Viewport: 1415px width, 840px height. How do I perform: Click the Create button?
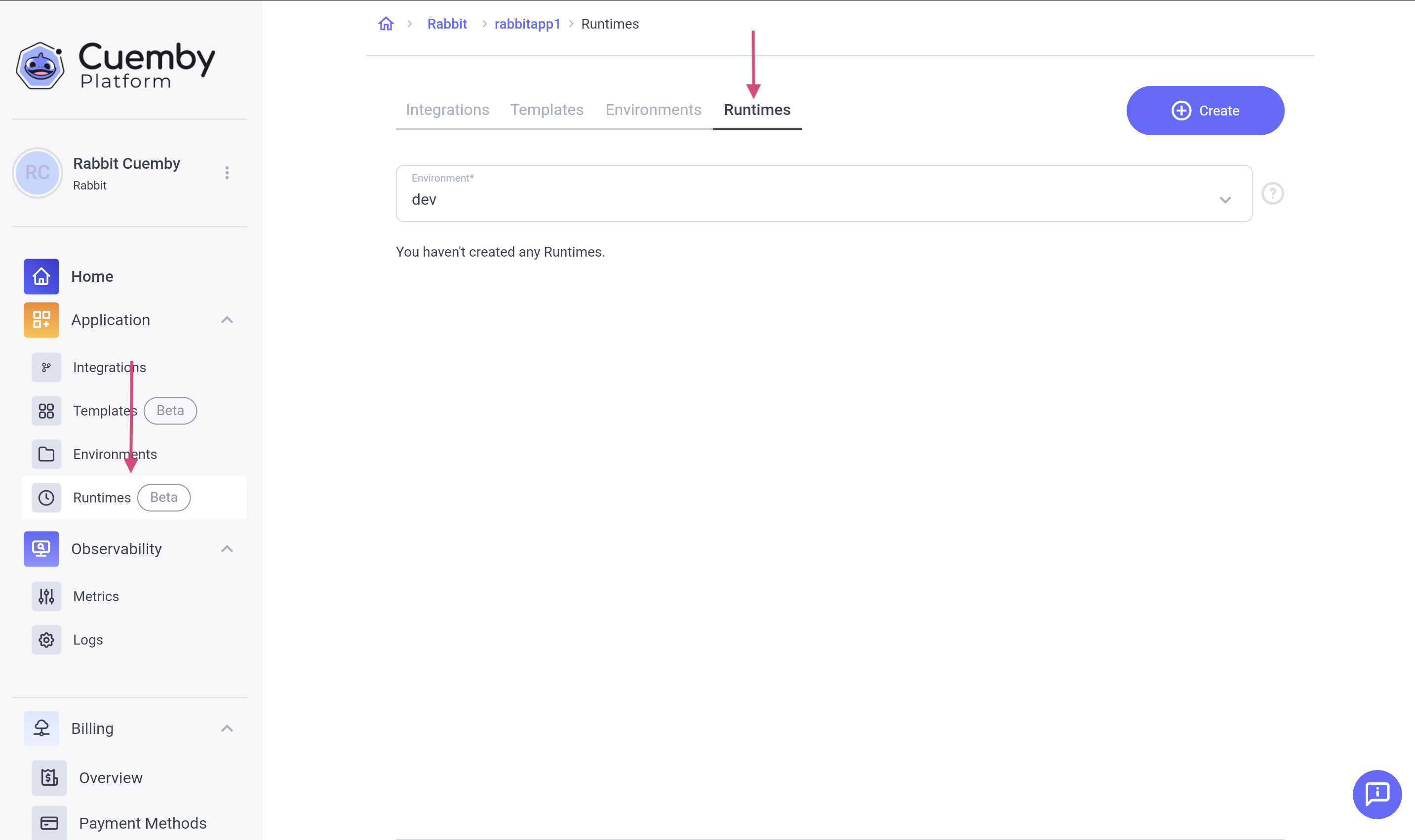tap(1205, 111)
